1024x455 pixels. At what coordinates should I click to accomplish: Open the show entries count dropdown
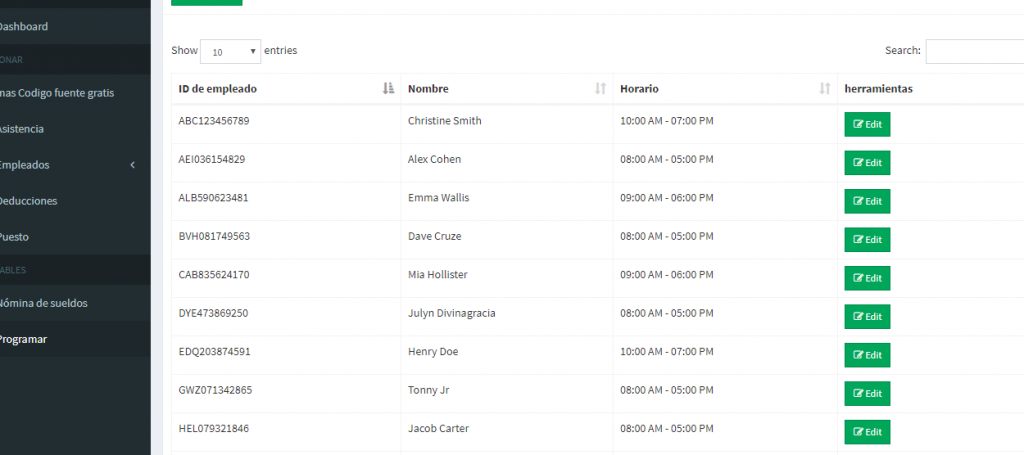click(230, 51)
